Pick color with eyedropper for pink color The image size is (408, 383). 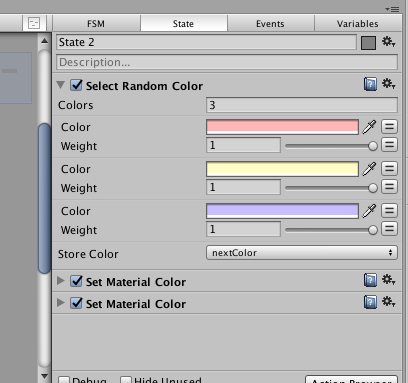369,127
